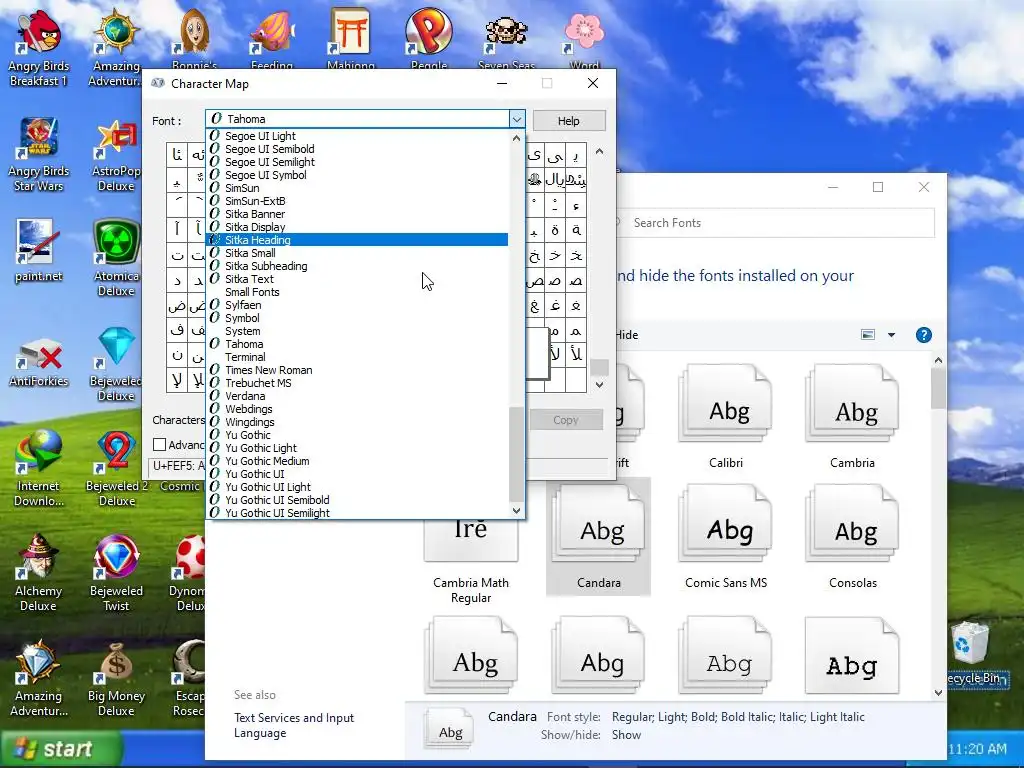
Task: Launch the Bejeweled Deluxe diamond icon
Action: (116, 363)
